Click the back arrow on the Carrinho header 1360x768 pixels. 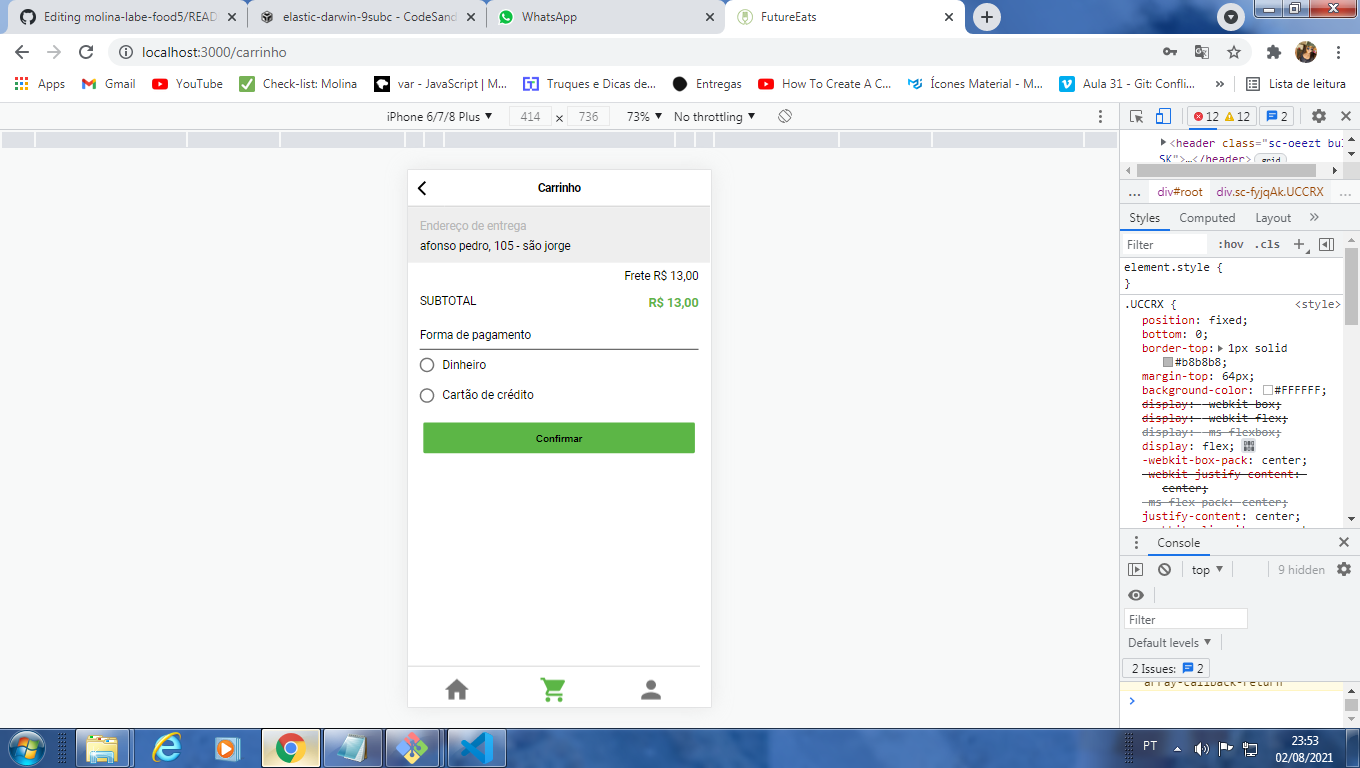pyautogui.click(x=421, y=187)
